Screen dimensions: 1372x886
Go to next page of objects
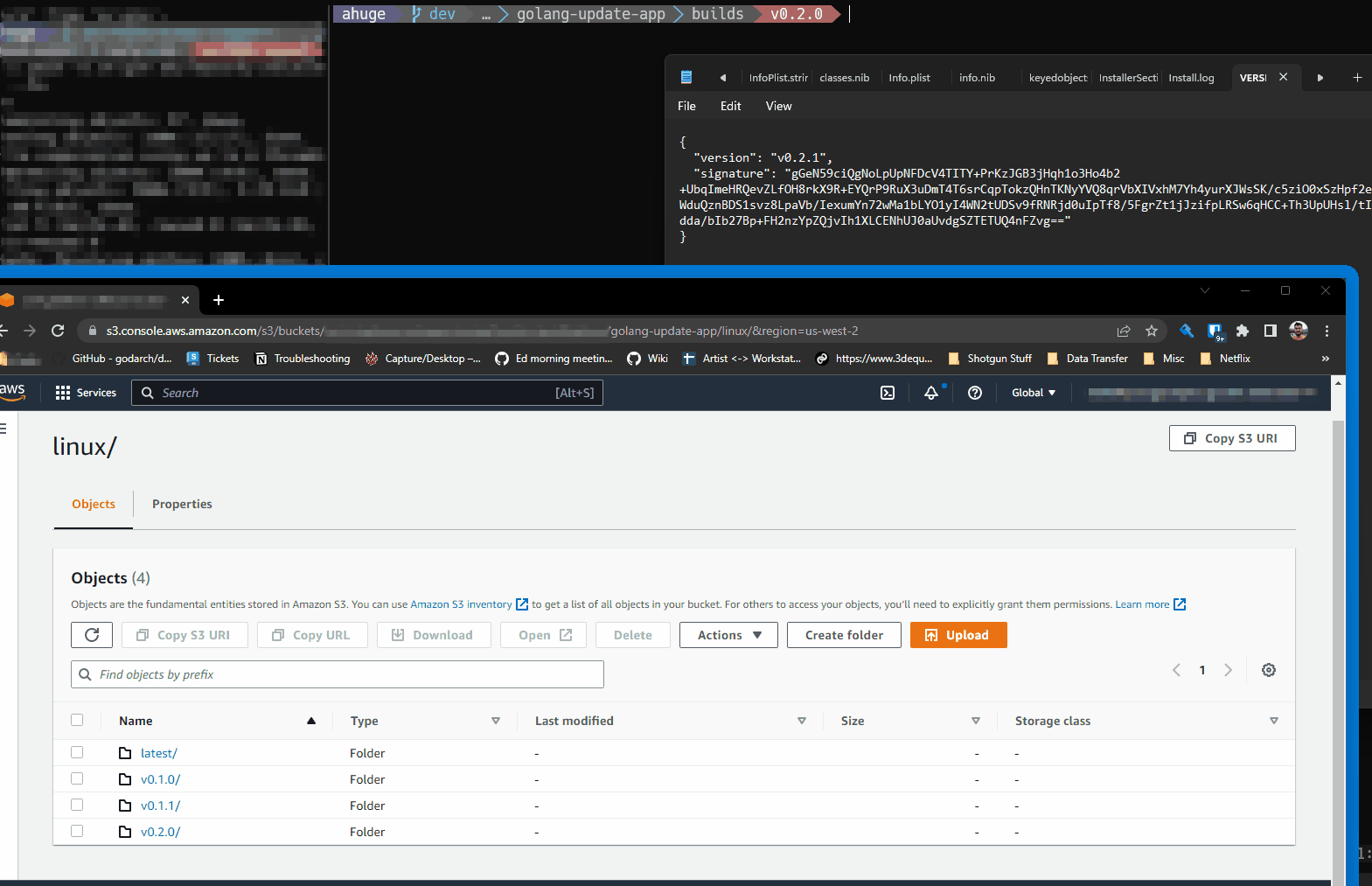coord(1228,670)
